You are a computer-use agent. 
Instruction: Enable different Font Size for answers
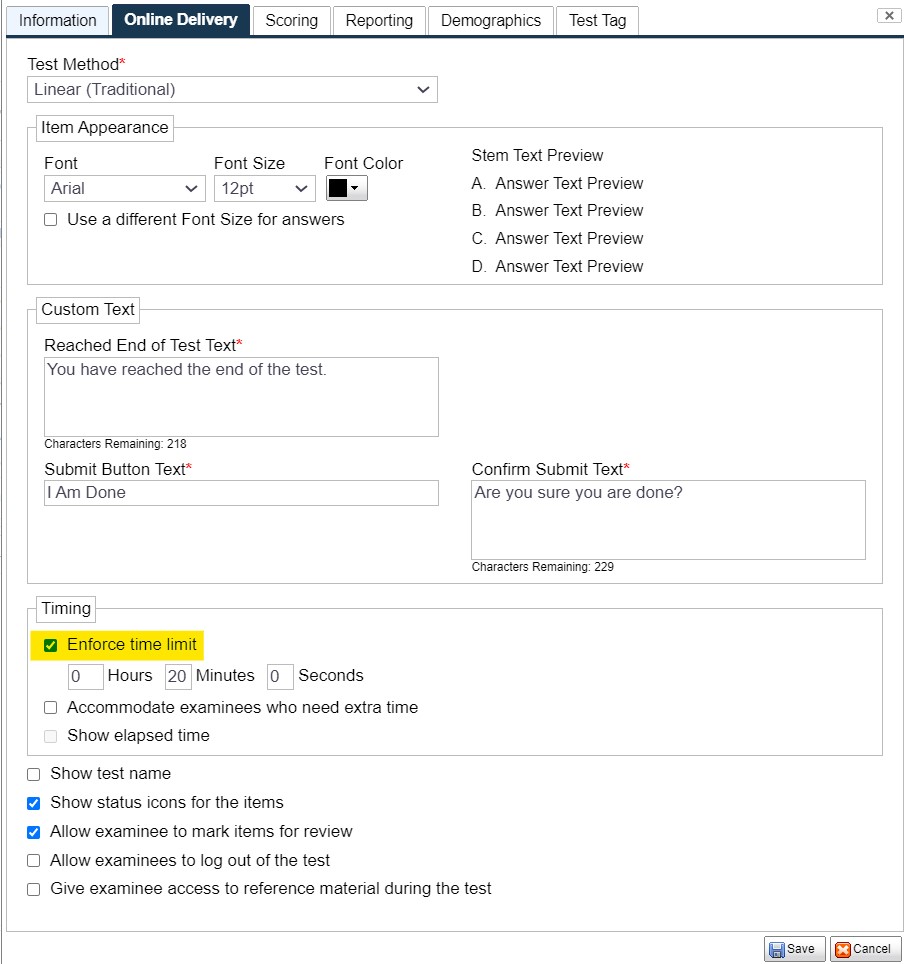[50, 219]
